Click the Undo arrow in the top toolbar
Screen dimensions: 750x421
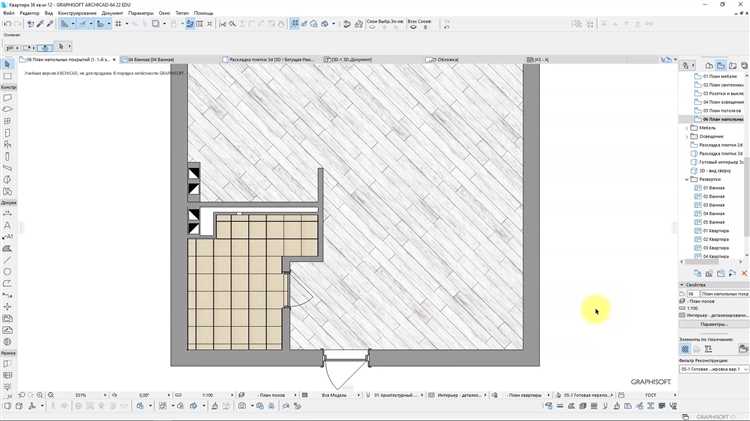click(x=8, y=23)
